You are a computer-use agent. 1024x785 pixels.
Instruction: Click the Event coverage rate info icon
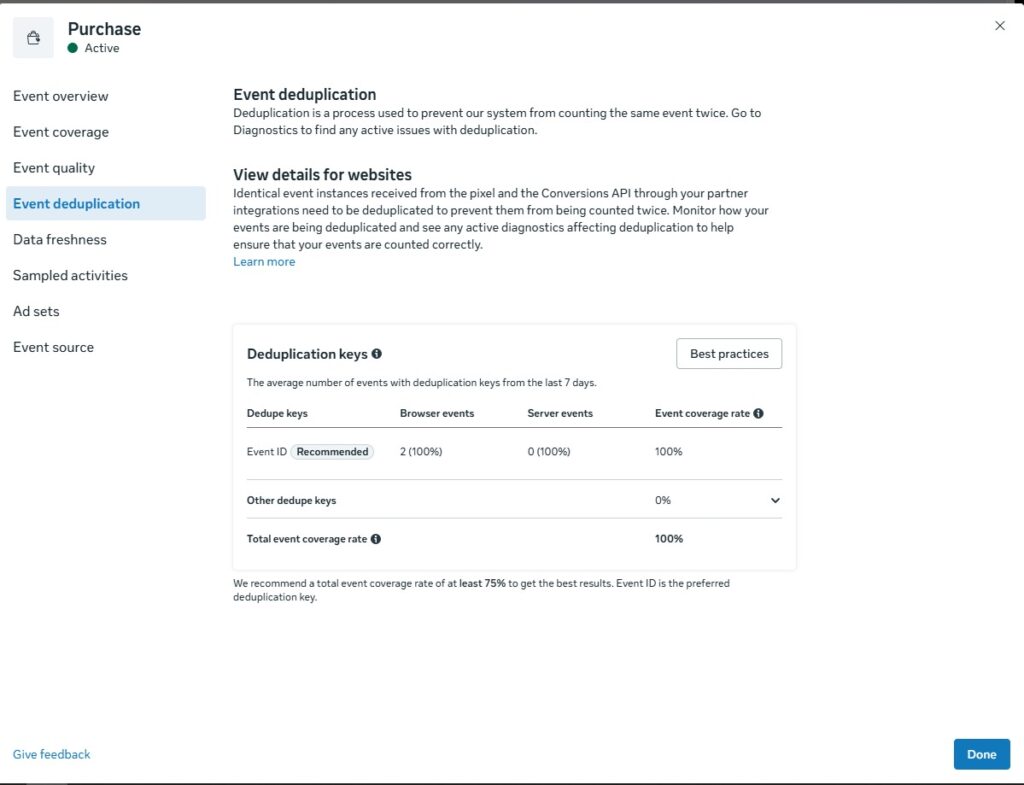[x=758, y=413]
